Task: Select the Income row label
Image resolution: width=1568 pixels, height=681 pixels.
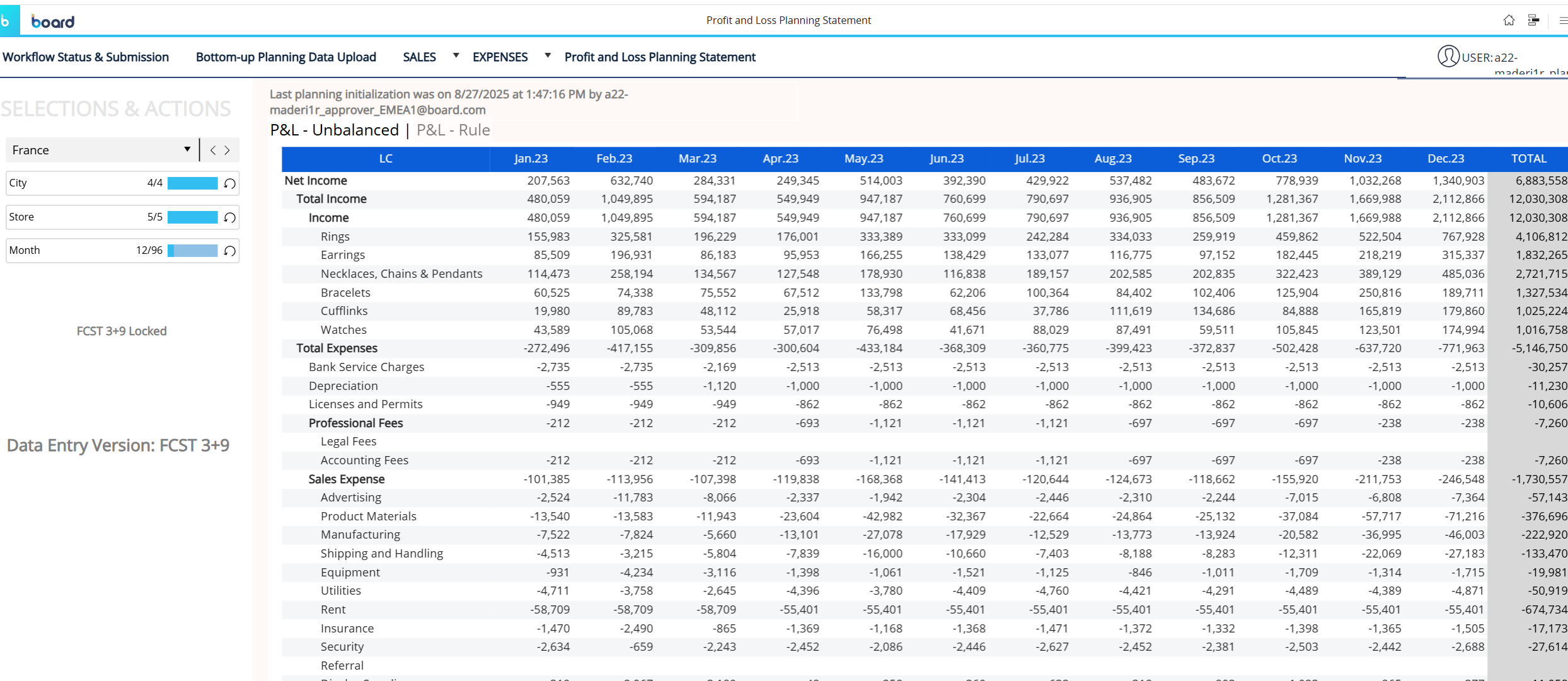Action: (328, 218)
